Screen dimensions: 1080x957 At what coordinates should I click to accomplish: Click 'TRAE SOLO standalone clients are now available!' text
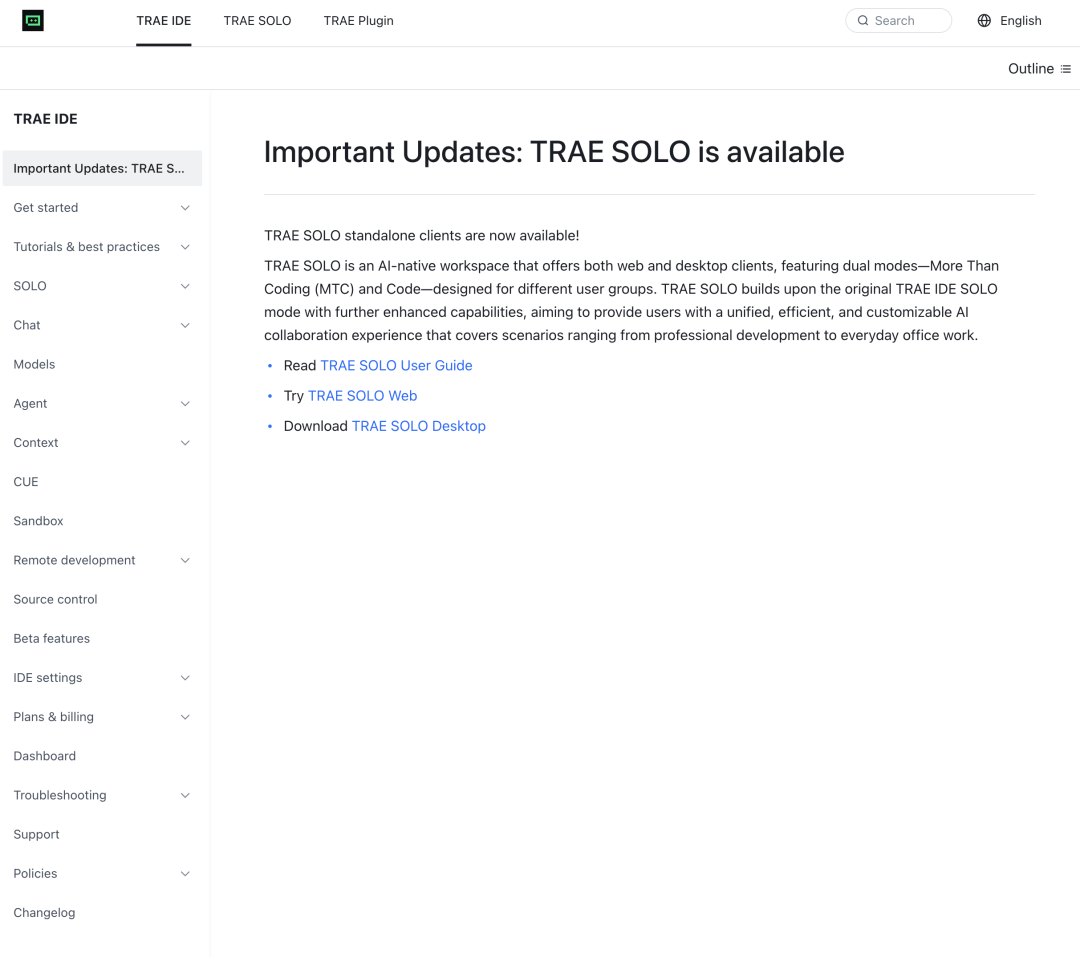(x=422, y=236)
